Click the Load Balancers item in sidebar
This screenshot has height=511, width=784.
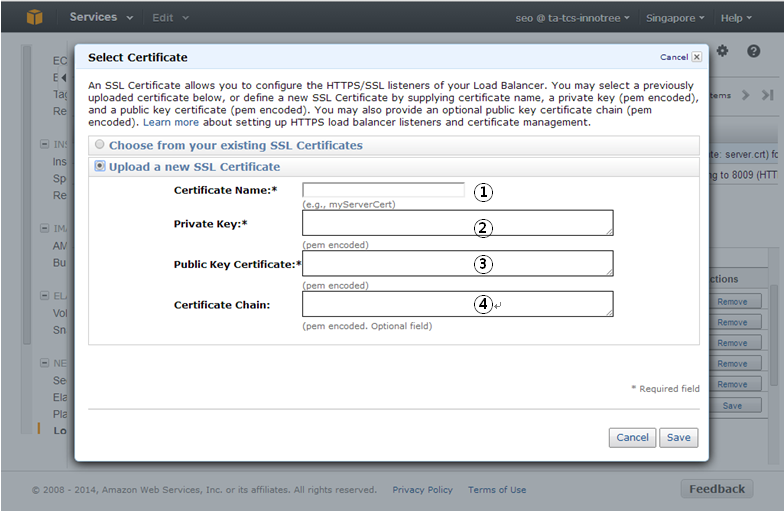[60, 430]
